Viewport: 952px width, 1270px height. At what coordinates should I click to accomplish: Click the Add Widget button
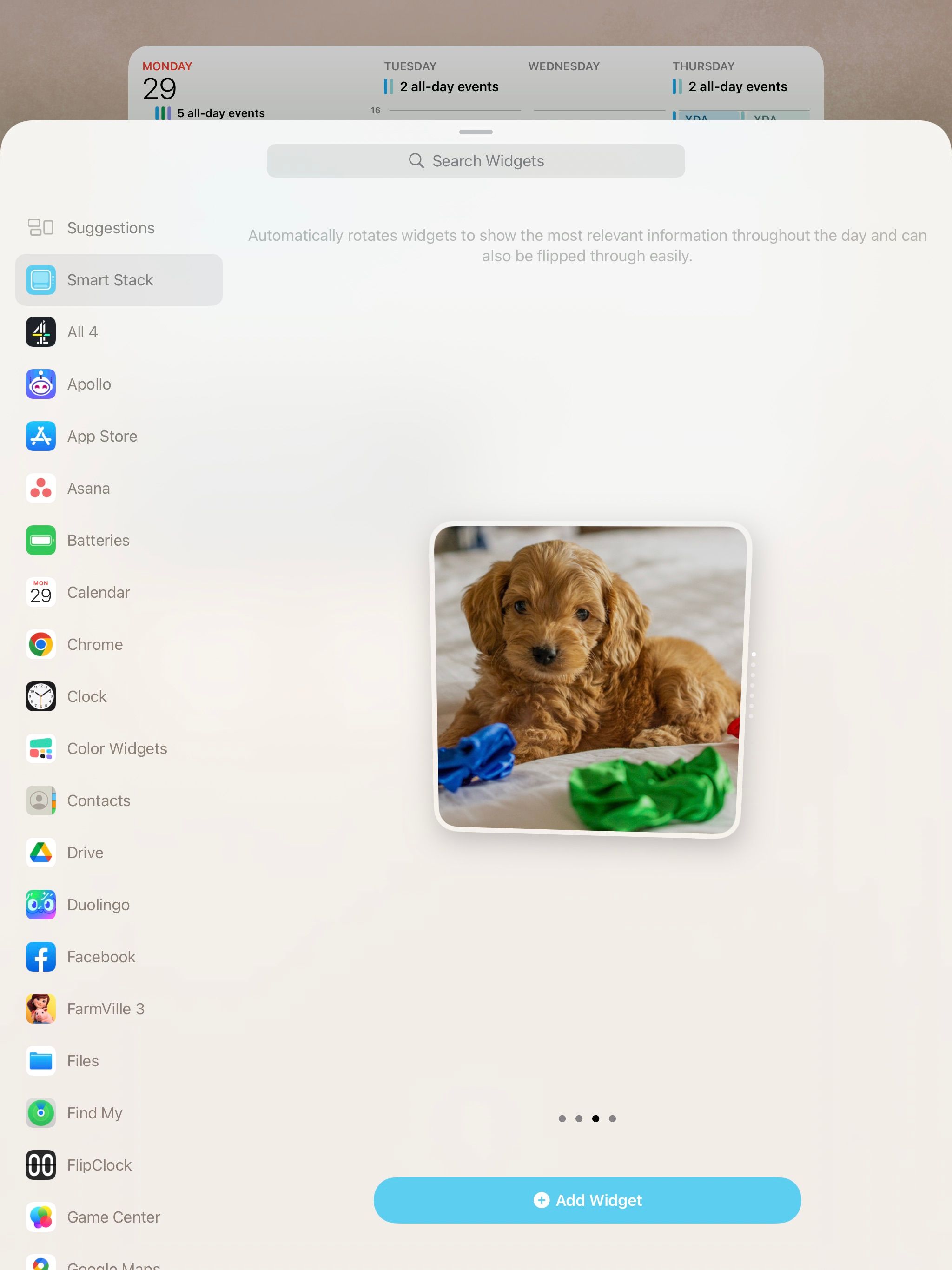(x=587, y=1199)
